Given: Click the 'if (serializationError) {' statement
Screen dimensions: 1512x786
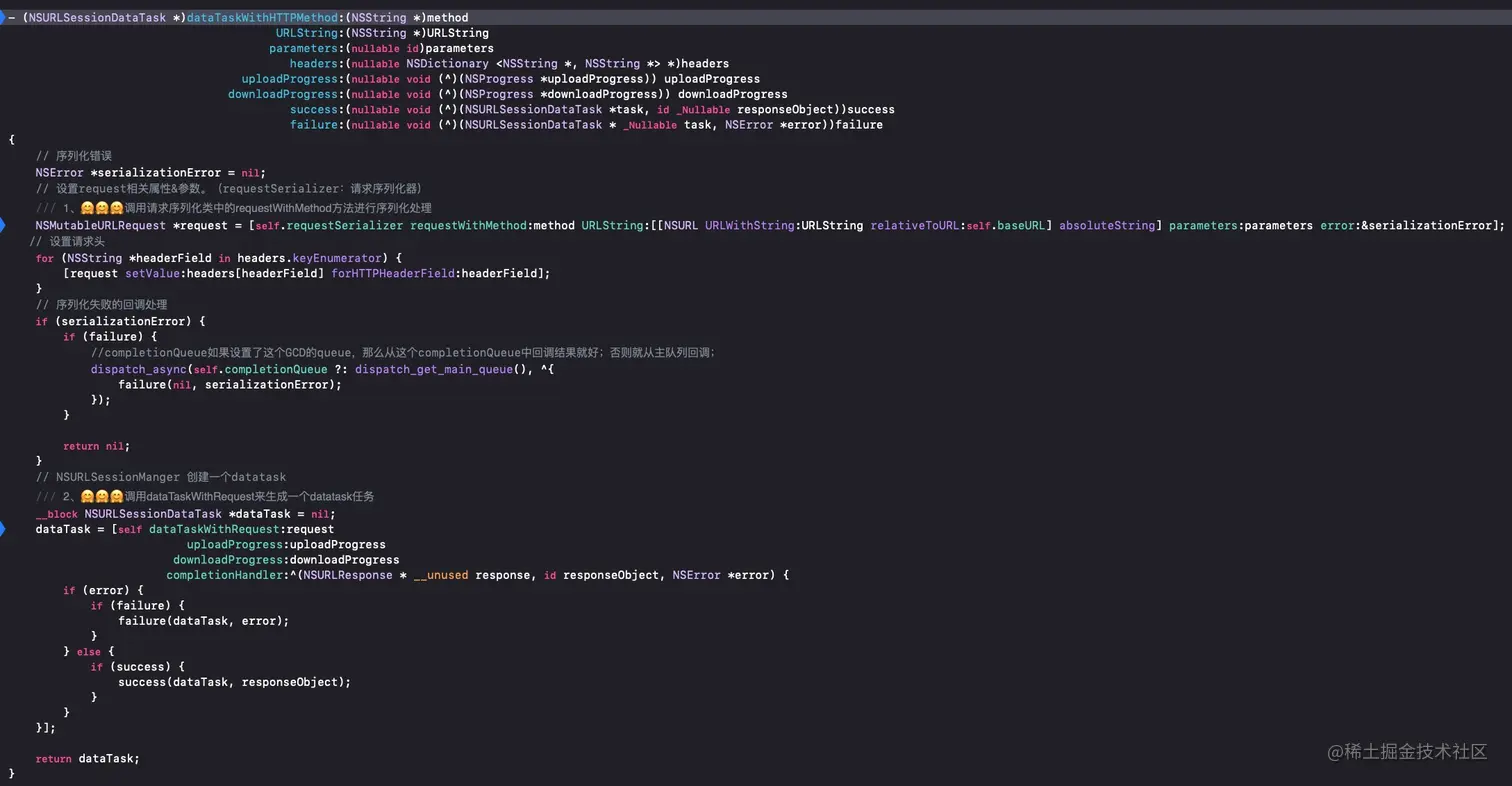Looking at the screenshot, I should [x=121, y=321].
